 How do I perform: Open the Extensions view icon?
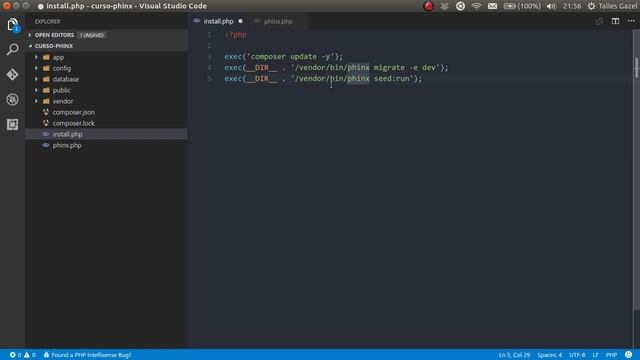12,124
